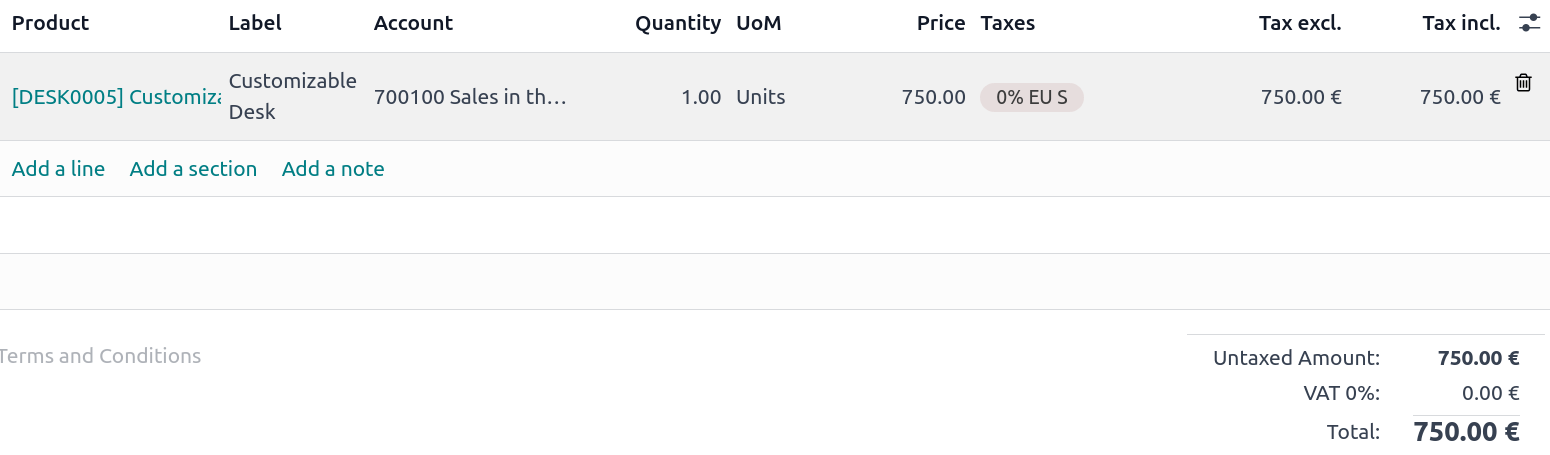Click the Tax incl. column header
Image resolution: width=1550 pixels, height=455 pixels.
[1461, 23]
